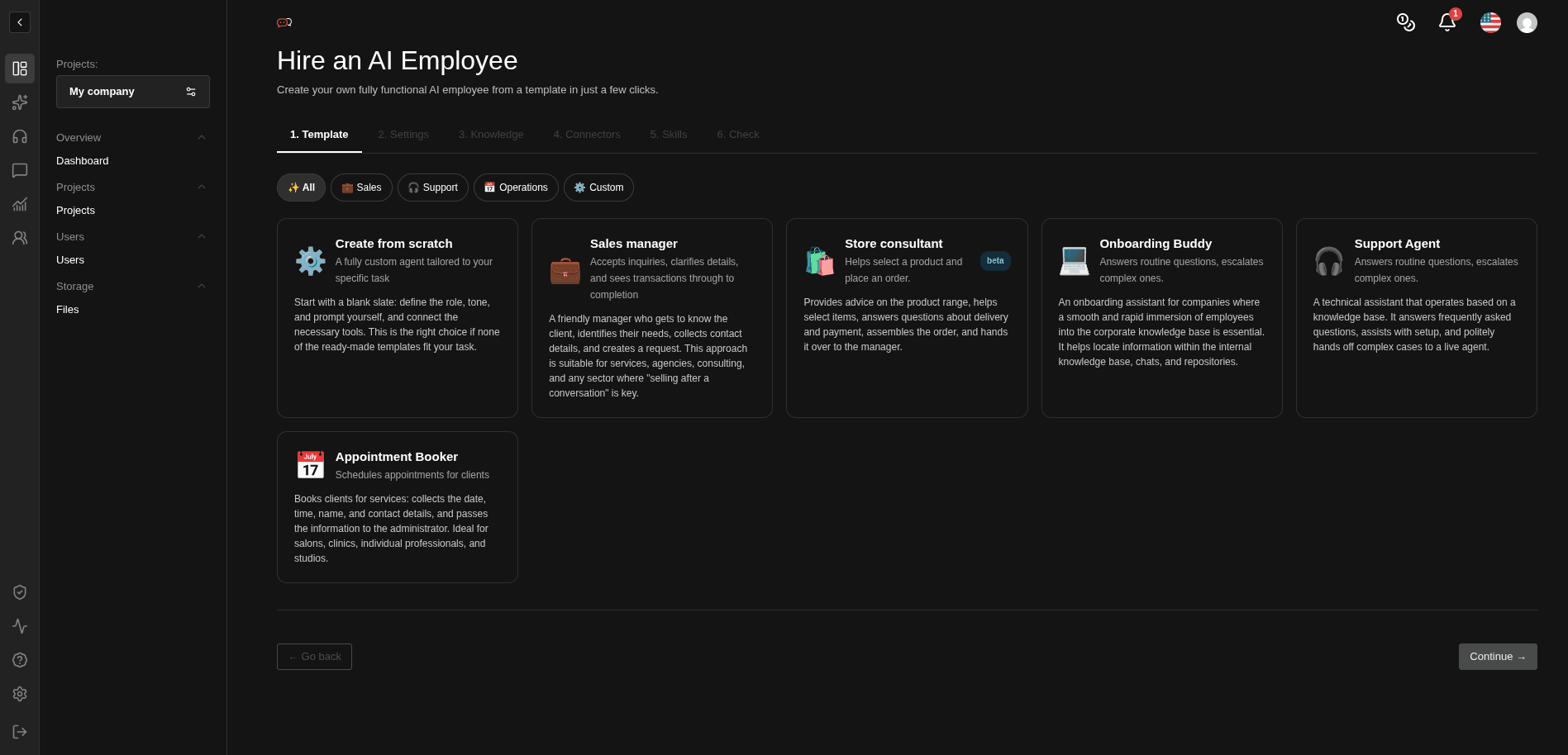Open the shield security icon
The width and height of the screenshot is (1568, 755).
click(20, 592)
